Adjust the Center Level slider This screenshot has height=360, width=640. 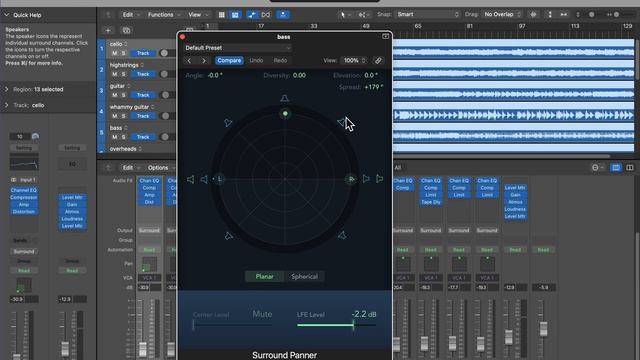(x=233, y=325)
